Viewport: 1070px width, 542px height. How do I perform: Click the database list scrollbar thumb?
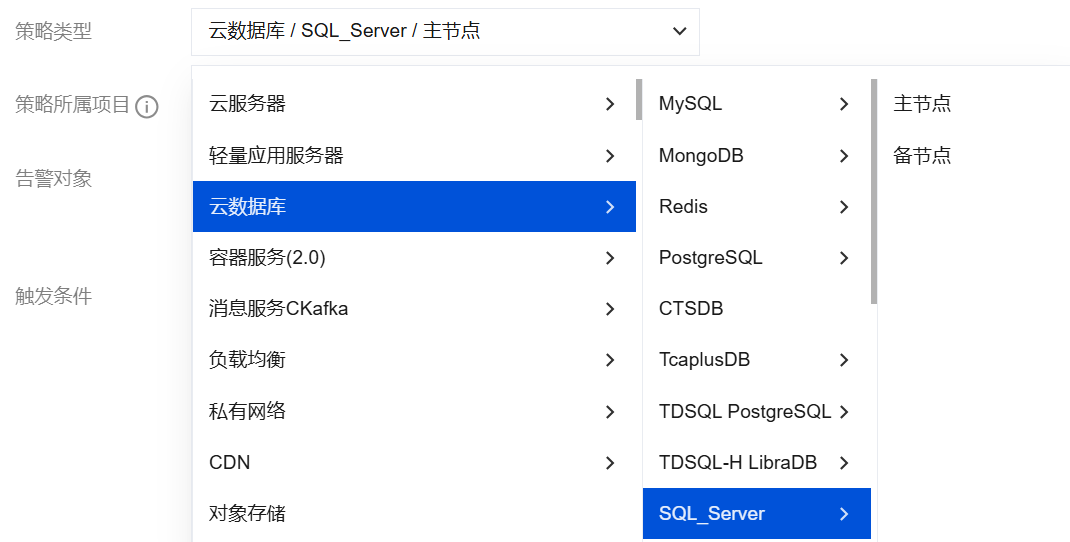pos(874,192)
